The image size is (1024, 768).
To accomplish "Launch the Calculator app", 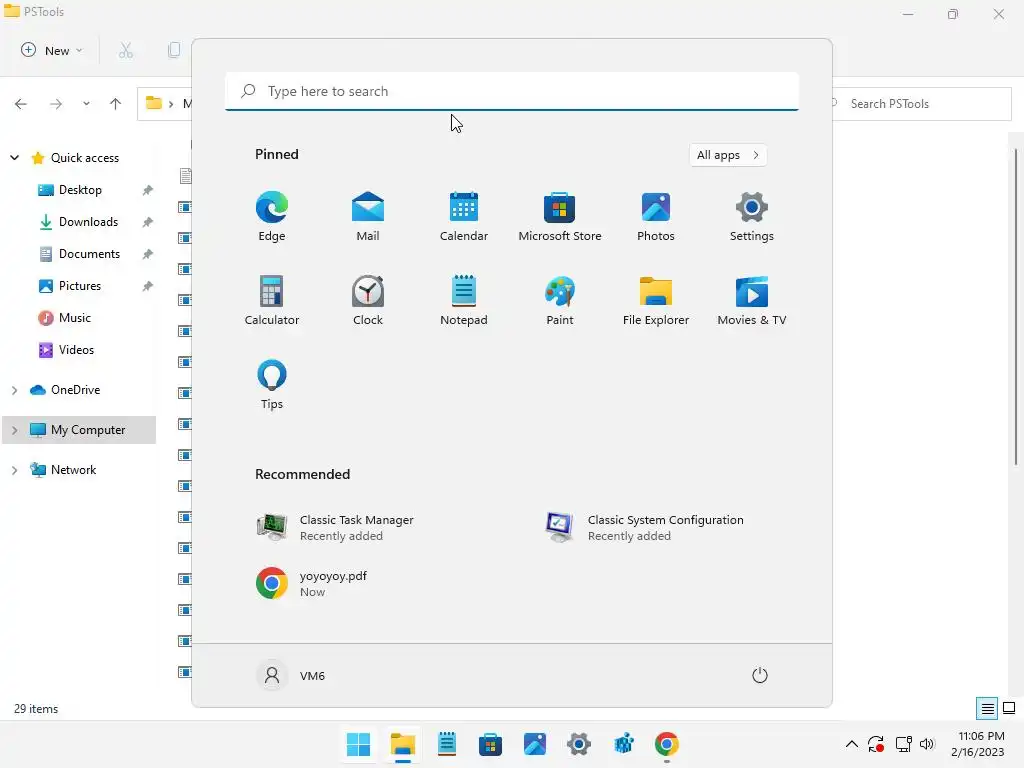I will (272, 300).
